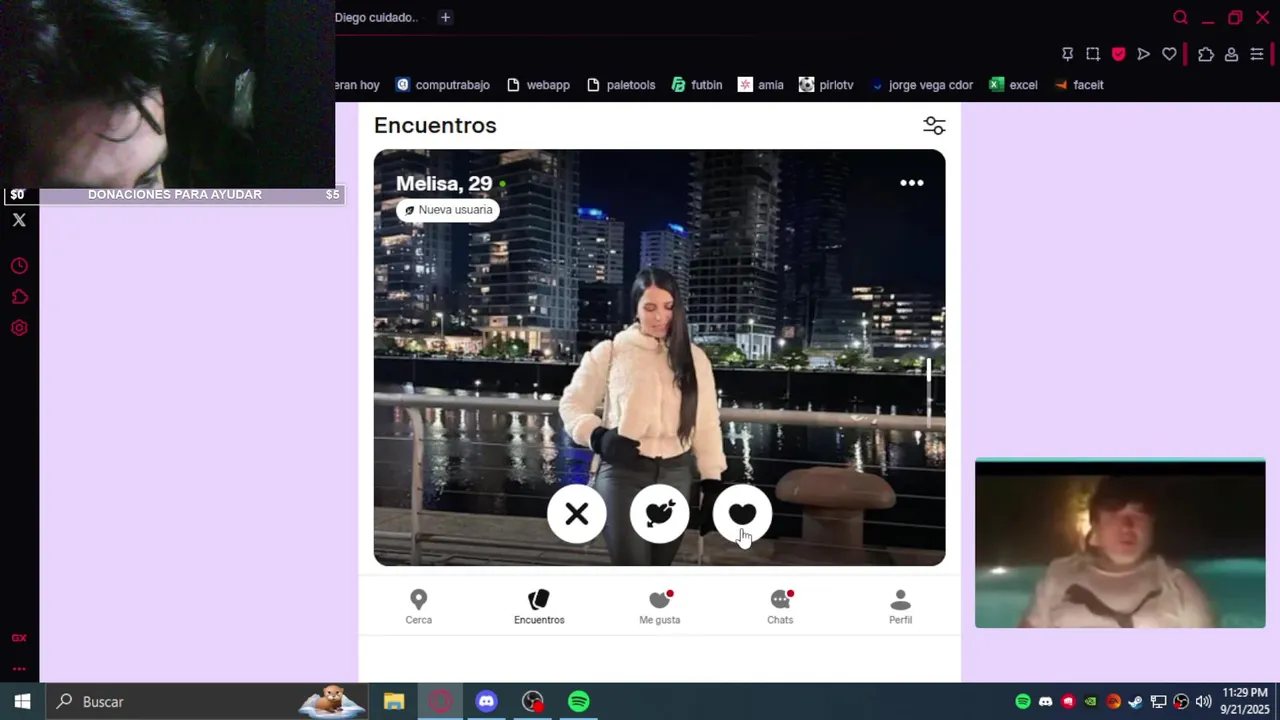This screenshot has width=1280, height=720.
Task: Click Melisa's profile photo
Action: pos(659,357)
